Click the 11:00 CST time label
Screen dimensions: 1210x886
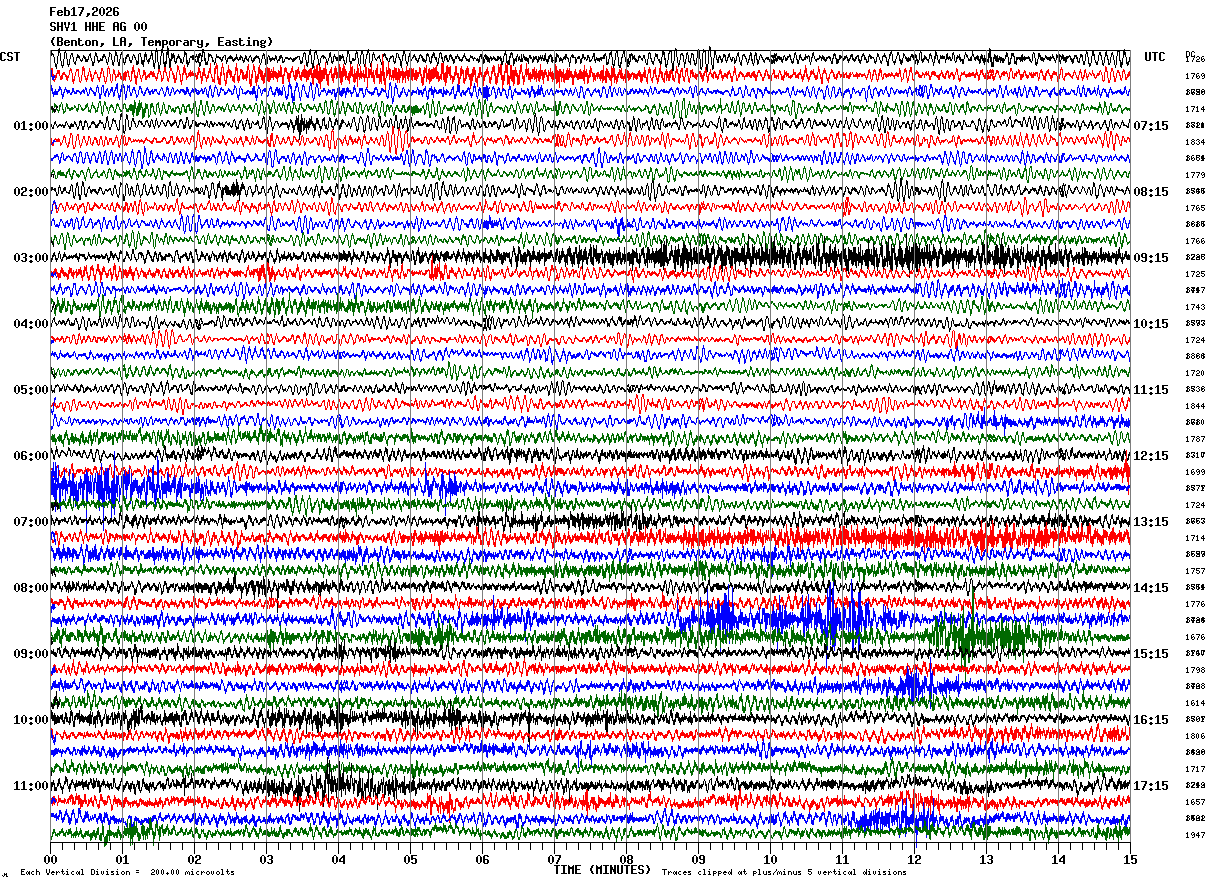pos(31,786)
